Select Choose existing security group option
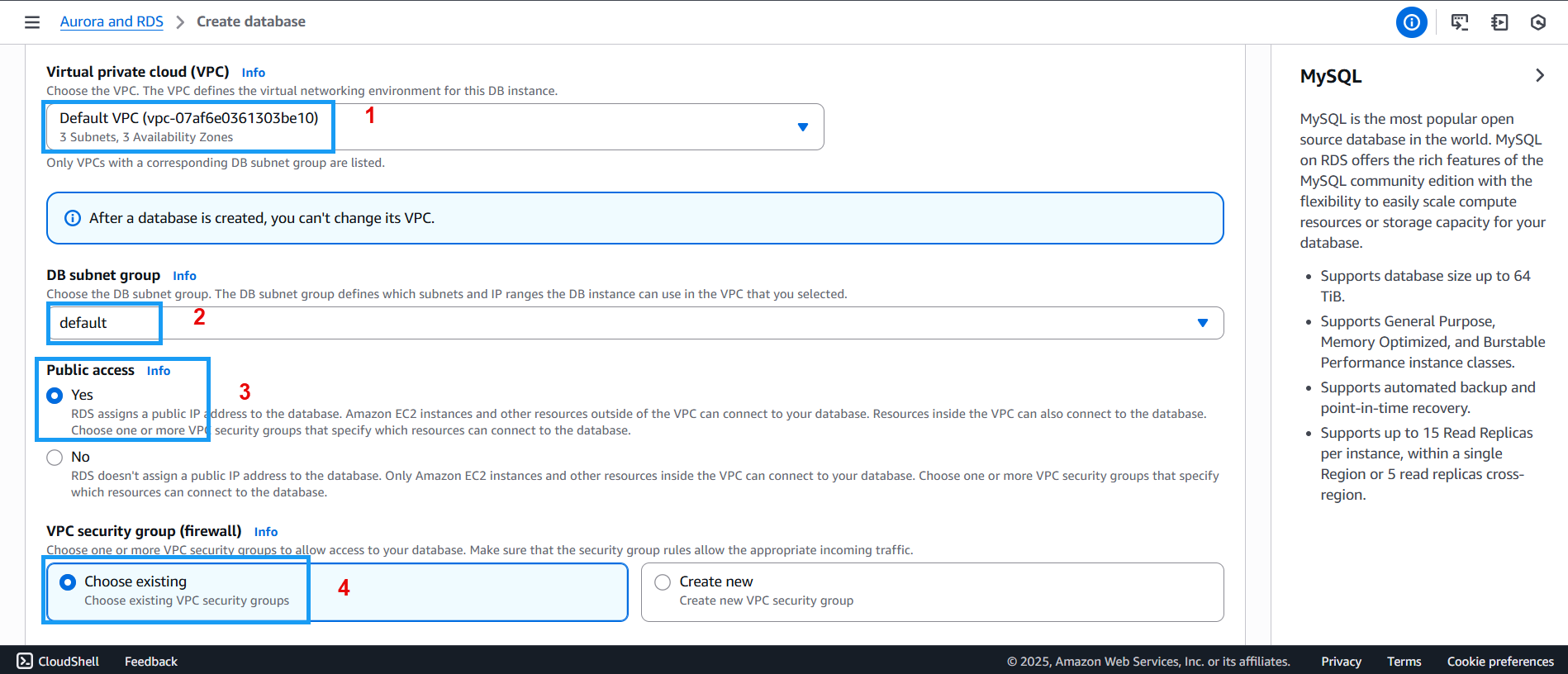This screenshot has width=1568, height=674. 337,592
